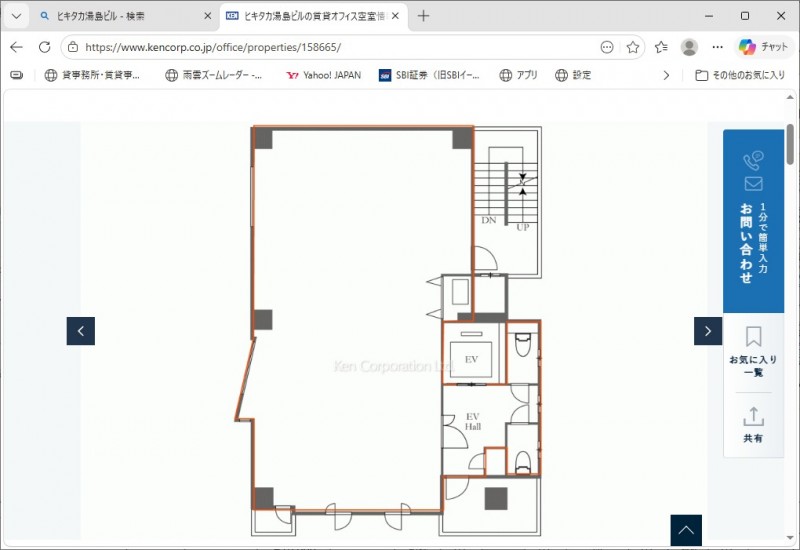Open browser settings and more menu
This screenshot has width=800, height=550.
(x=717, y=47)
